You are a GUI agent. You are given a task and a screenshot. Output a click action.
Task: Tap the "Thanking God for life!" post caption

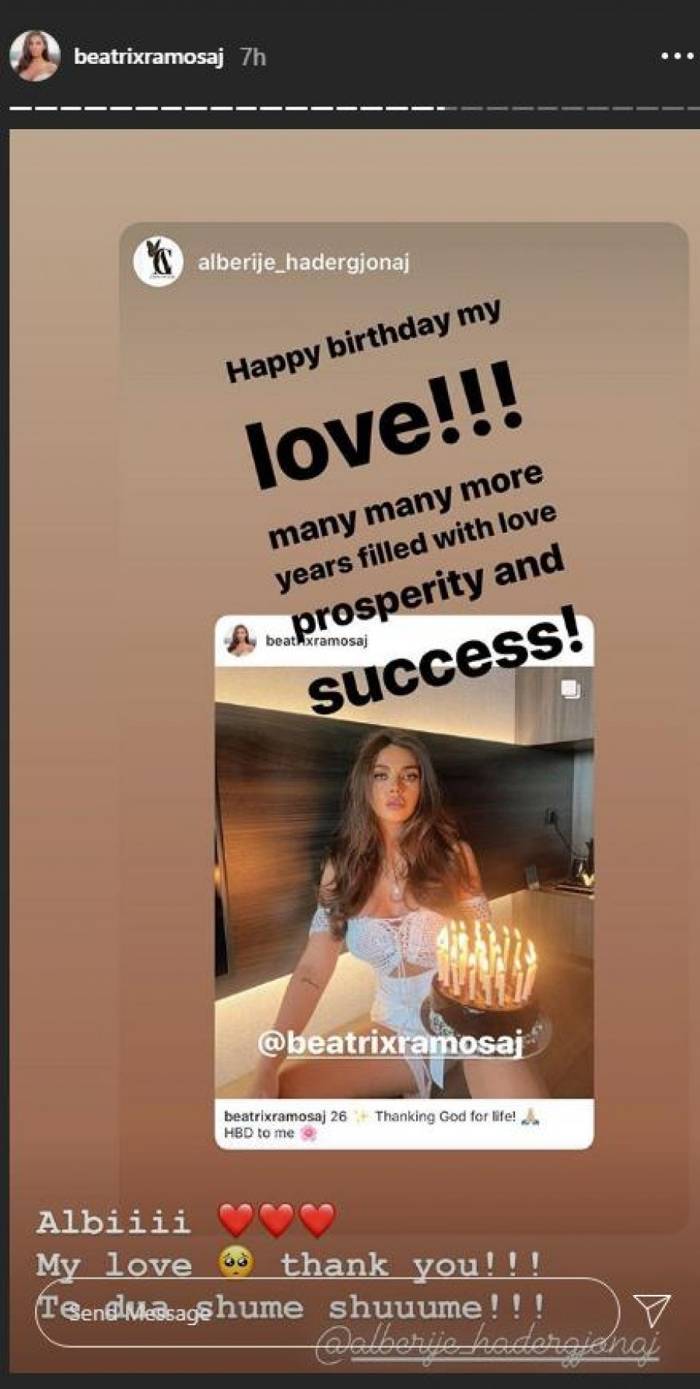445,1116
